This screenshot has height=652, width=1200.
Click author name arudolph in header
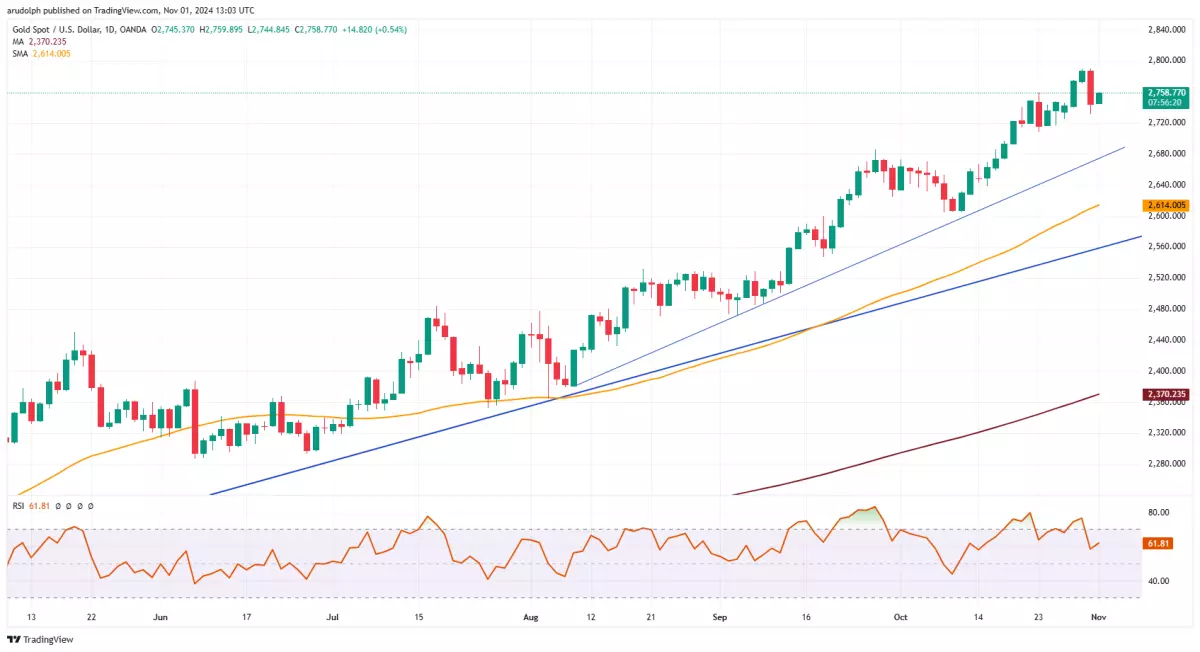(26, 10)
